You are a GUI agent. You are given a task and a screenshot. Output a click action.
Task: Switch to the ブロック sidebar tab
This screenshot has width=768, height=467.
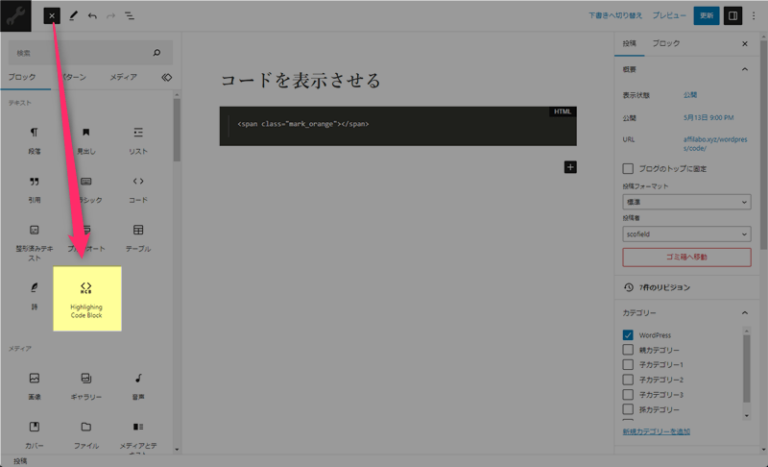pos(666,44)
